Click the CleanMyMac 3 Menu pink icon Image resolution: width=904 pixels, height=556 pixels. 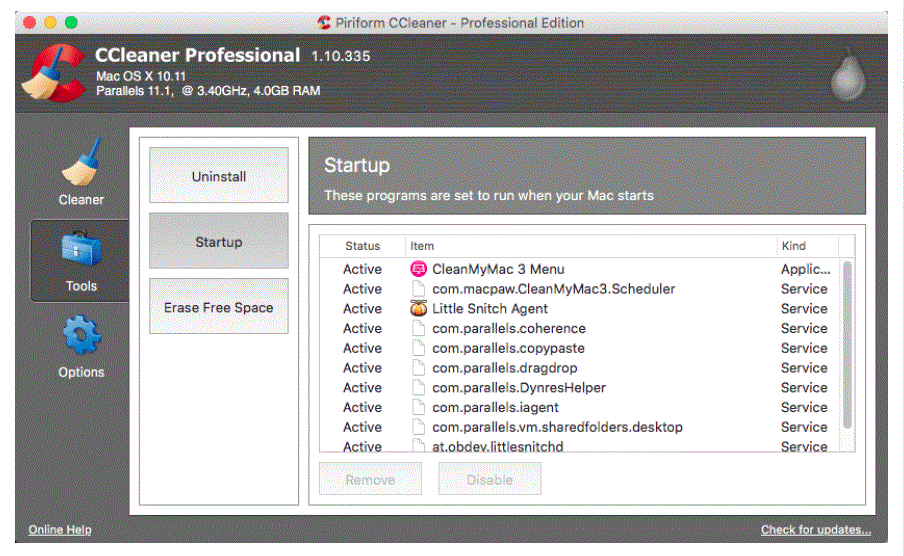[418, 269]
